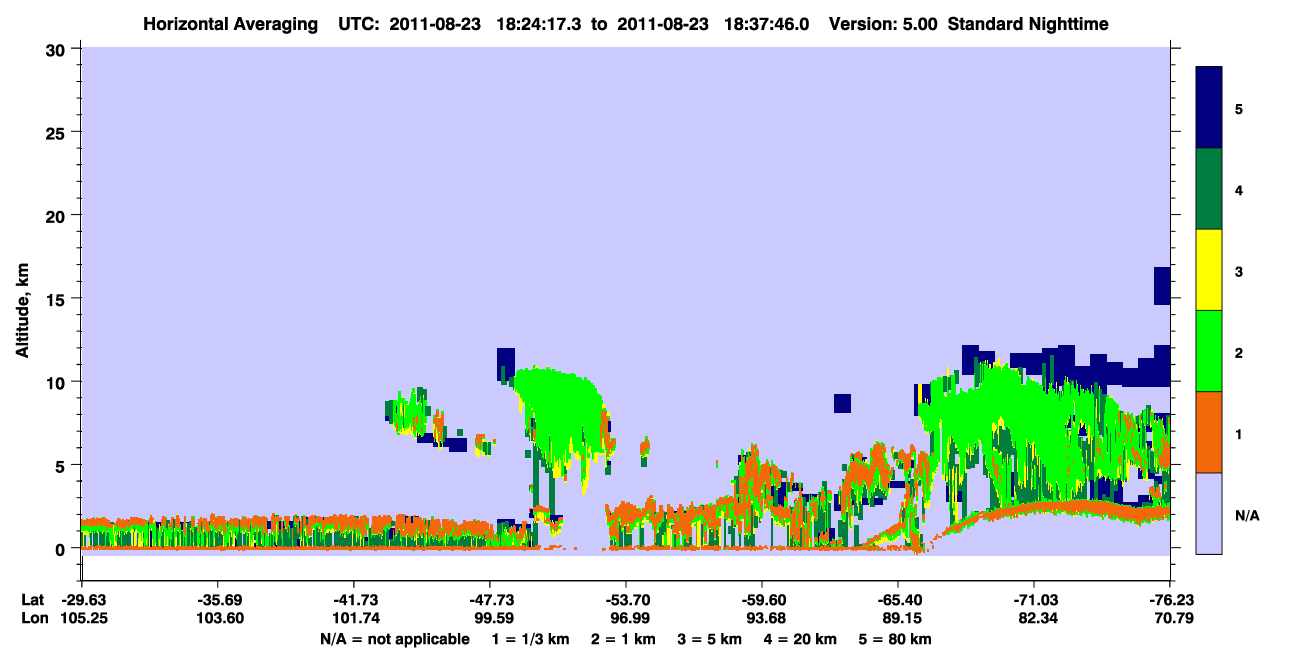Click the dark blue block near 15 km altitude

[x=1162, y=285]
